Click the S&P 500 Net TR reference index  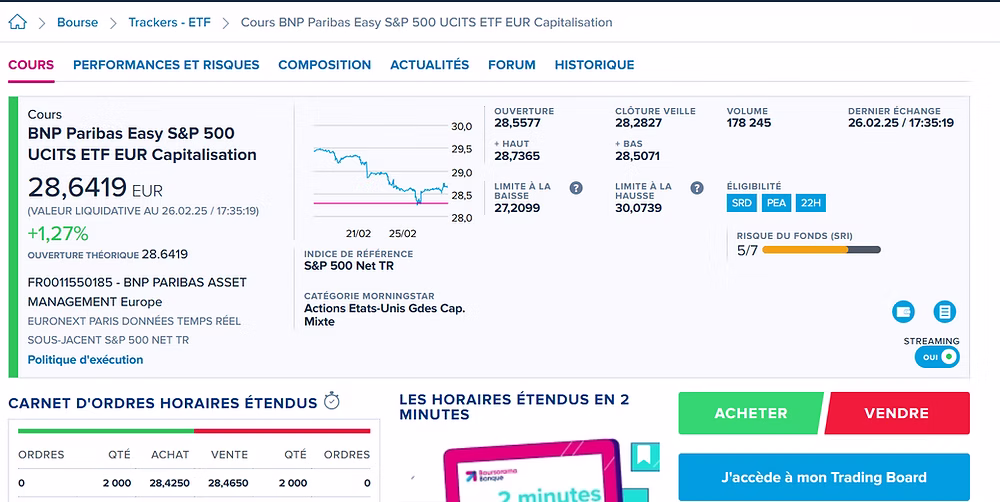click(349, 266)
